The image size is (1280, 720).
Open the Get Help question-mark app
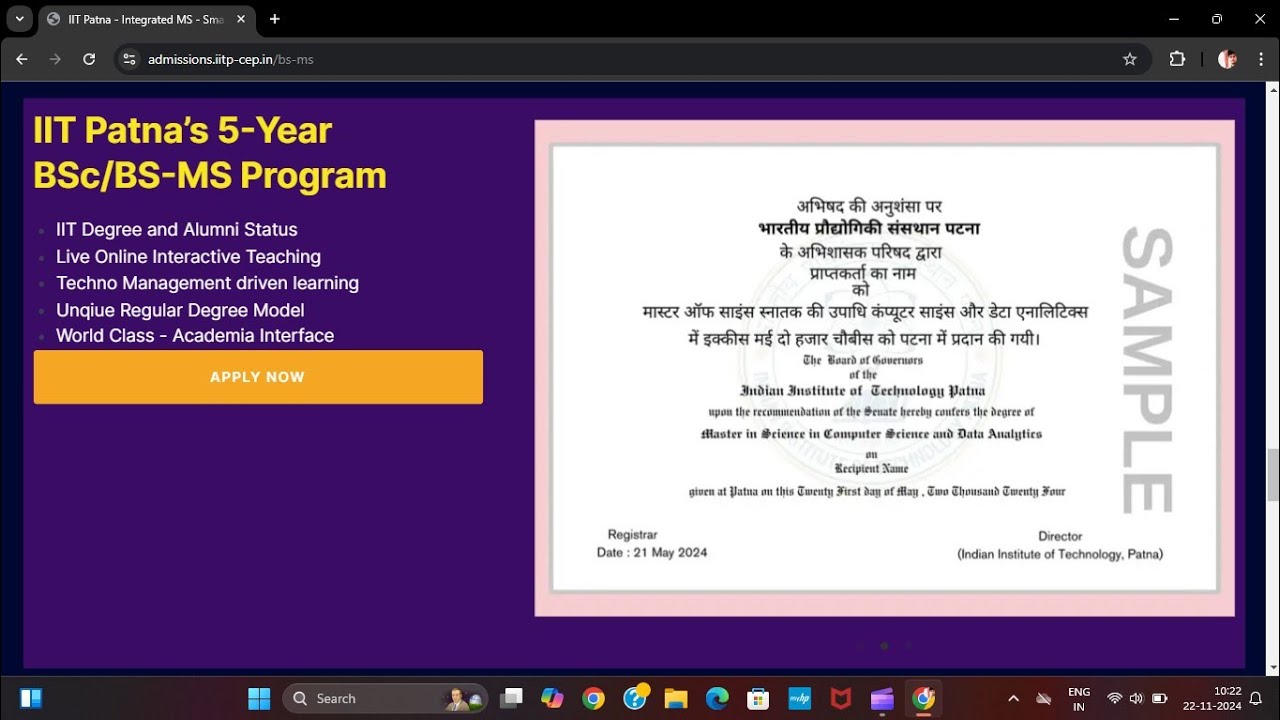[636, 697]
